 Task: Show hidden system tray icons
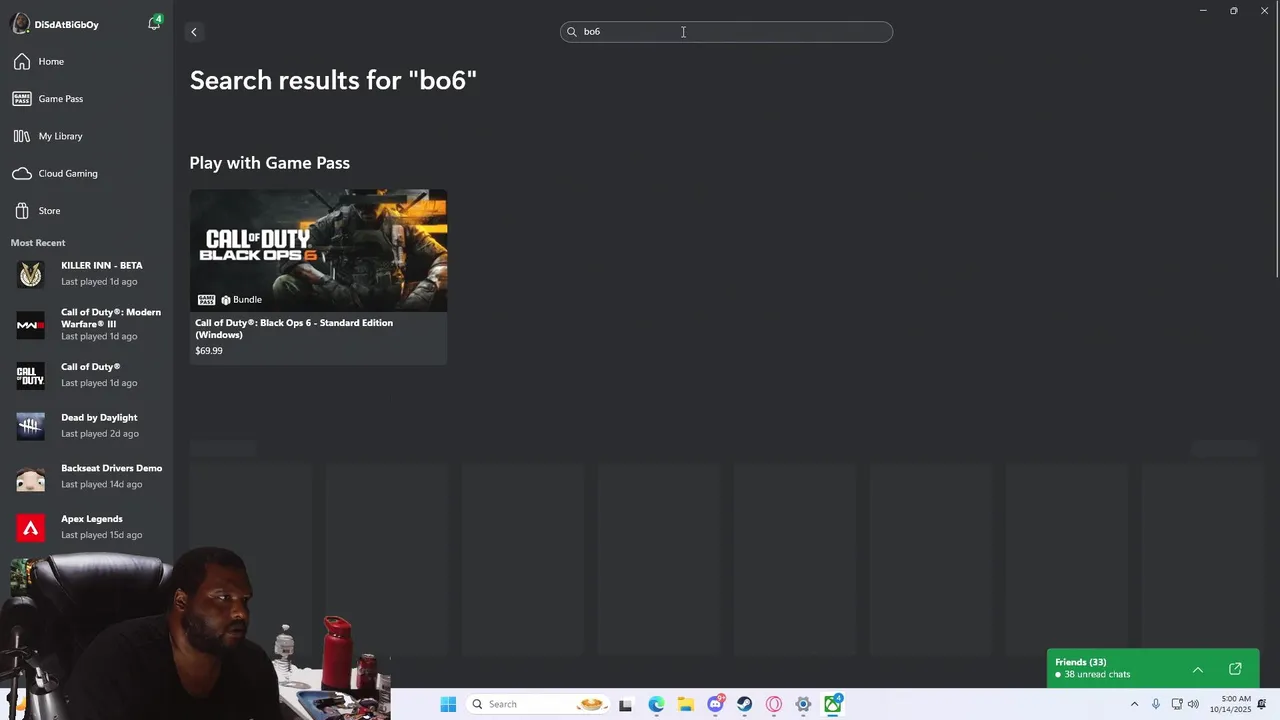coord(1134,704)
